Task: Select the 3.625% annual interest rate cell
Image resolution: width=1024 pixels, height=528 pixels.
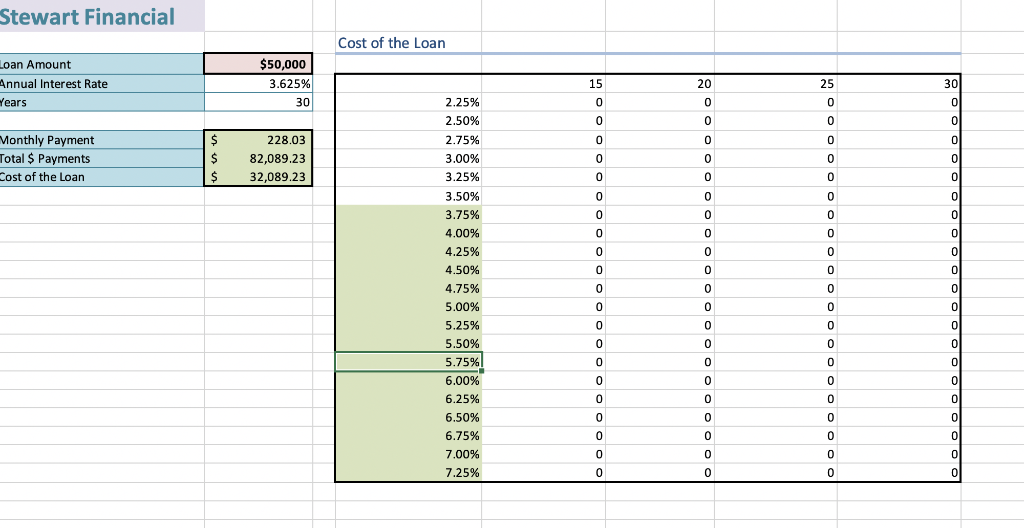Action: (x=258, y=84)
